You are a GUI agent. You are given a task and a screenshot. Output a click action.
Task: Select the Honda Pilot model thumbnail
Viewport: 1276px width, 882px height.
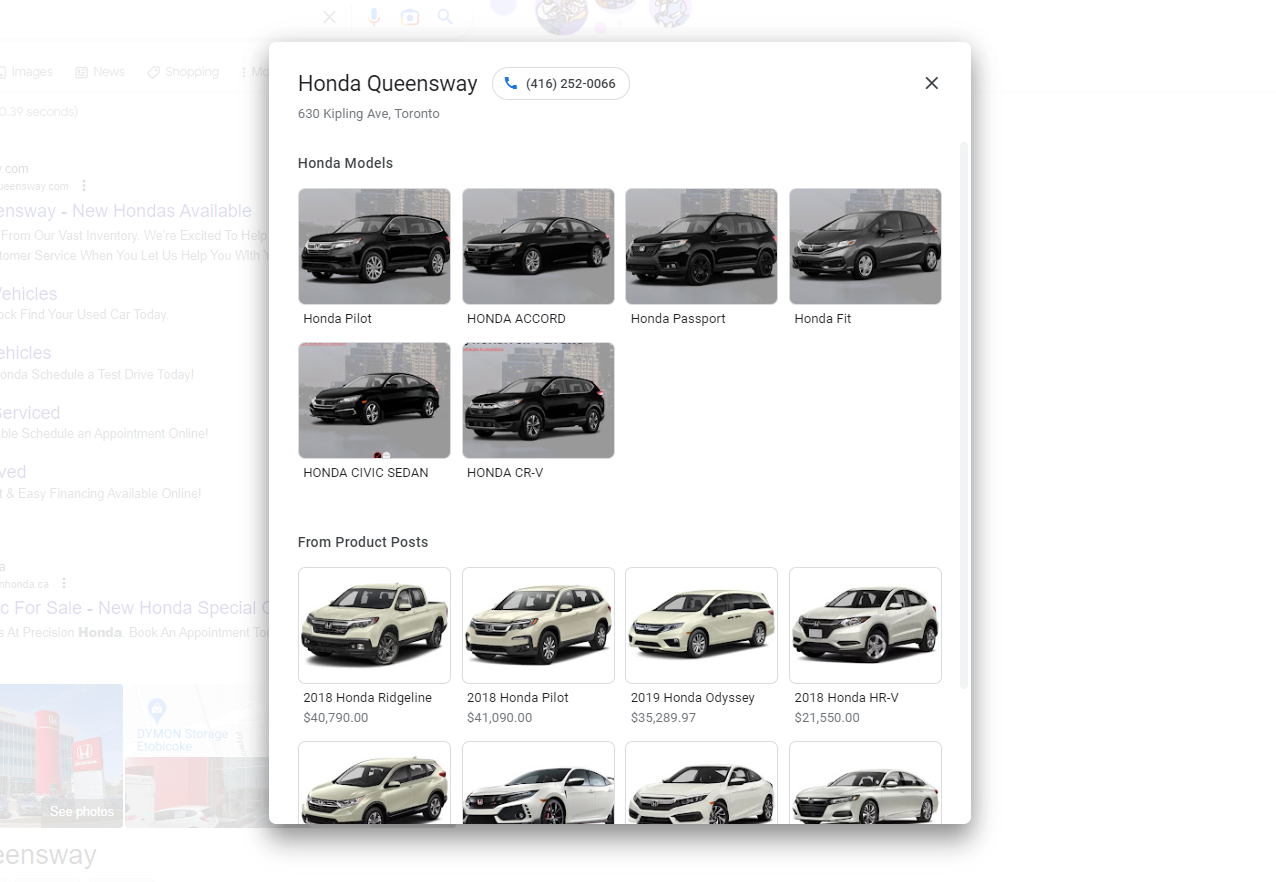click(374, 246)
